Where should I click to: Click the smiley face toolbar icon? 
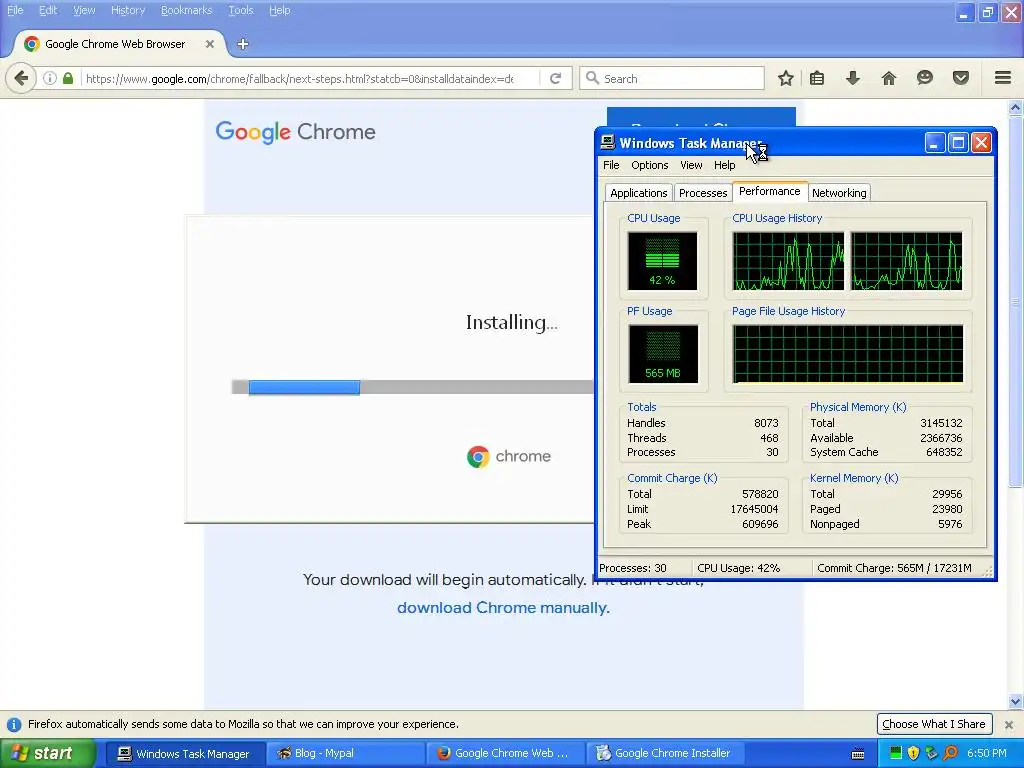pos(925,78)
